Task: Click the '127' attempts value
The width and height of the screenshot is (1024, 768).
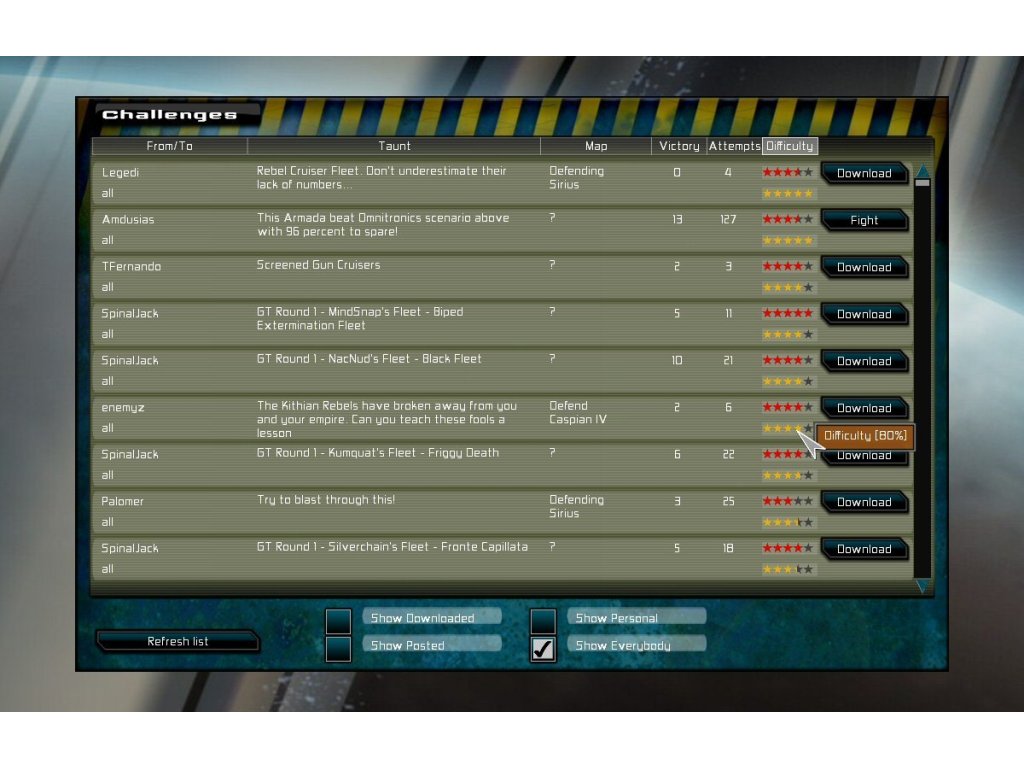Action: pyautogui.click(x=728, y=219)
